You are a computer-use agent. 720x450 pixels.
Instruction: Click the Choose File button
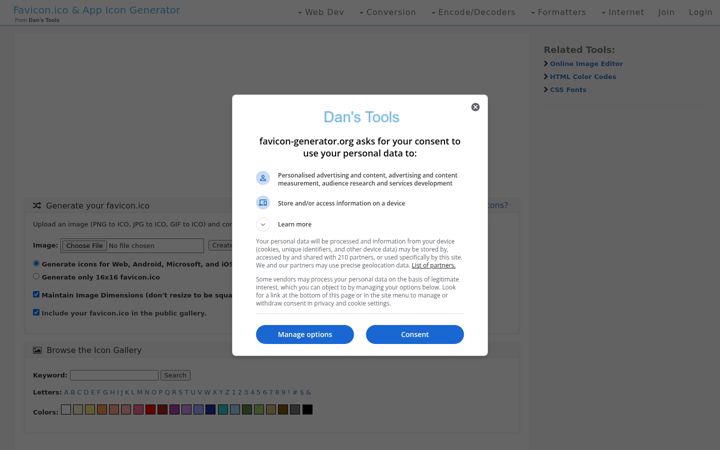click(x=84, y=246)
